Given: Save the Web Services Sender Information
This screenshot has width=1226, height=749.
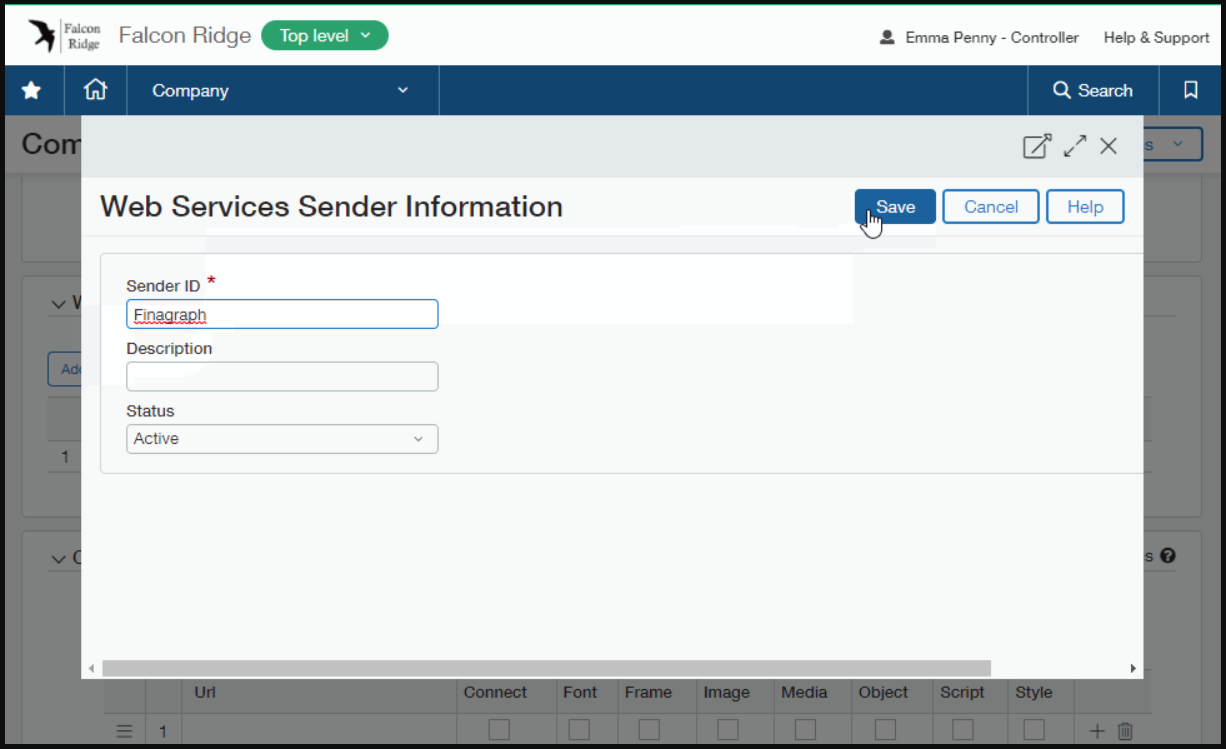Looking at the screenshot, I should [894, 206].
